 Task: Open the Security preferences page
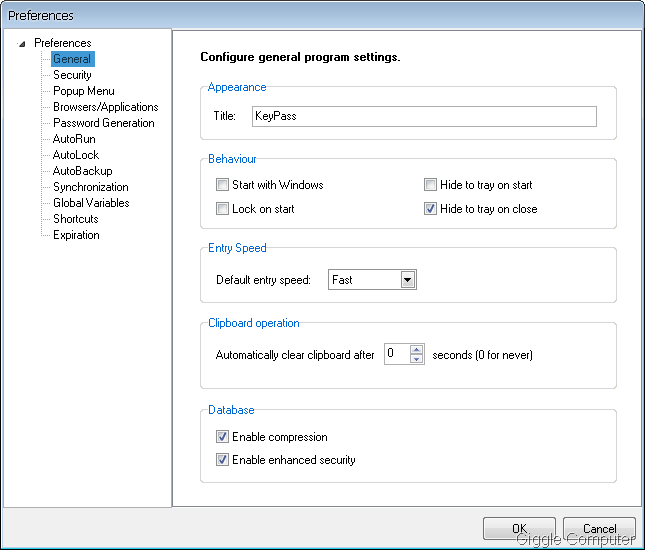pos(72,75)
